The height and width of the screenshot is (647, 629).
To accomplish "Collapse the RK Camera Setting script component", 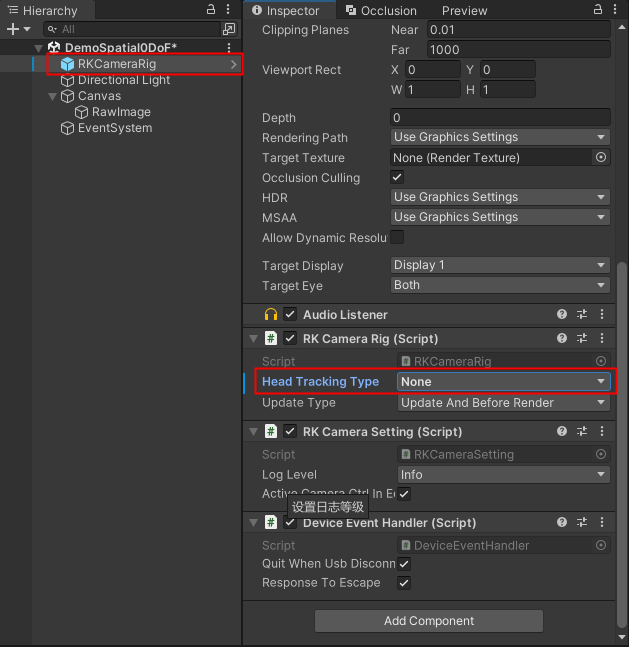I will tap(253, 432).
